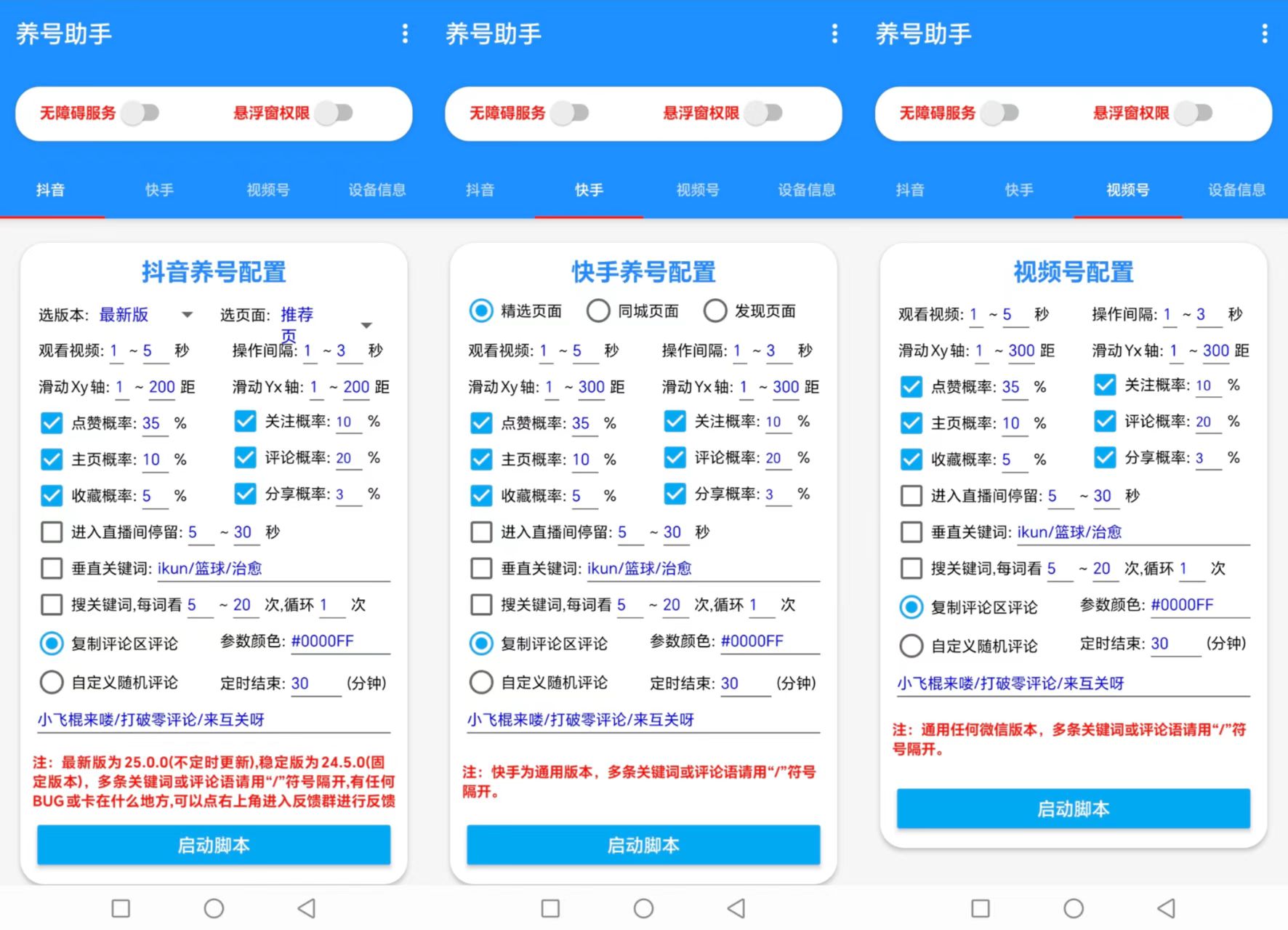This screenshot has width=1288, height=930.
Task: Toggle 无障碍服务 switch in the Douyin screen
Action: click(x=140, y=113)
